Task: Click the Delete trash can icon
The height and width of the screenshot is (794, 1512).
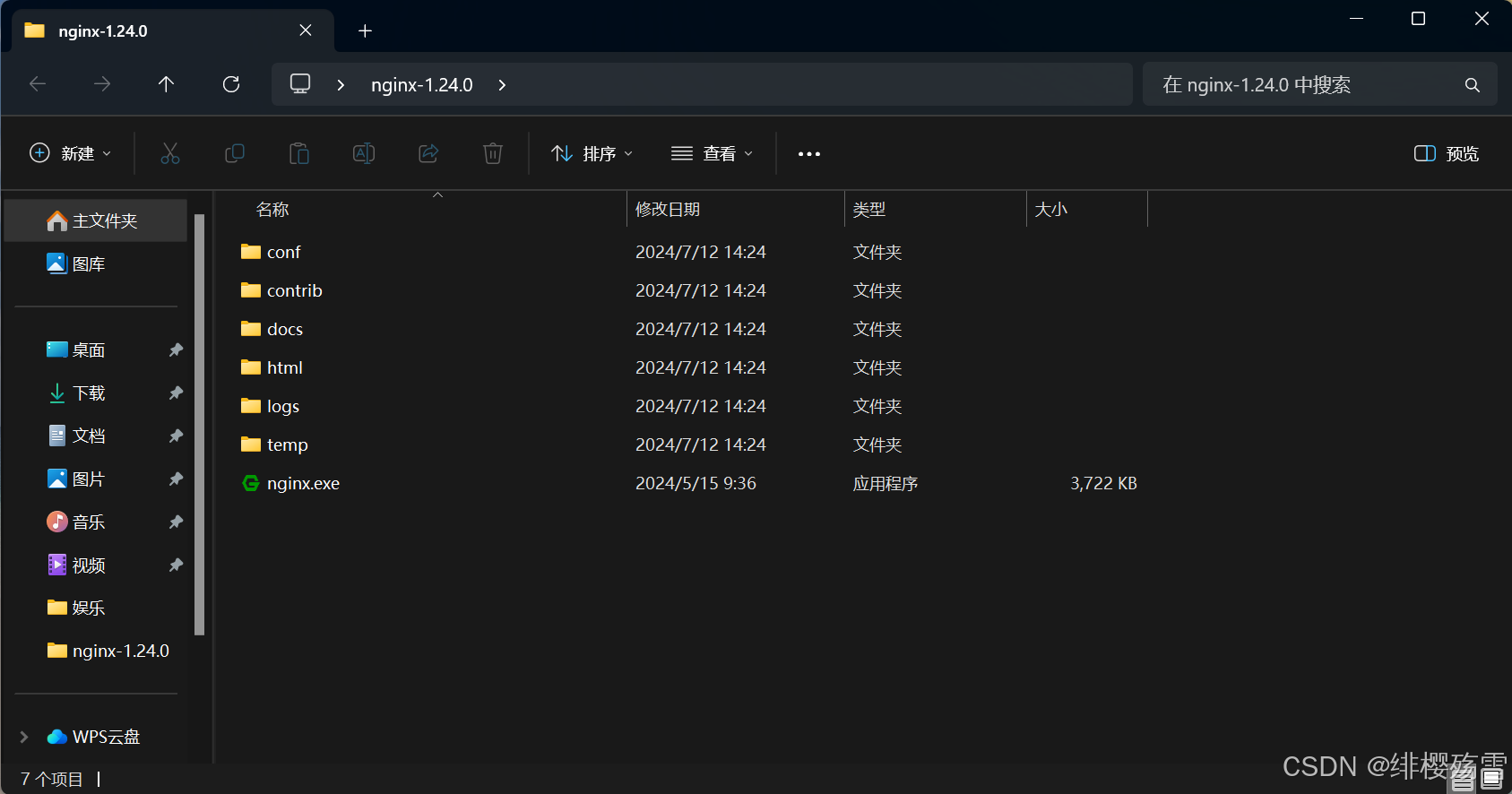Action: (493, 153)
